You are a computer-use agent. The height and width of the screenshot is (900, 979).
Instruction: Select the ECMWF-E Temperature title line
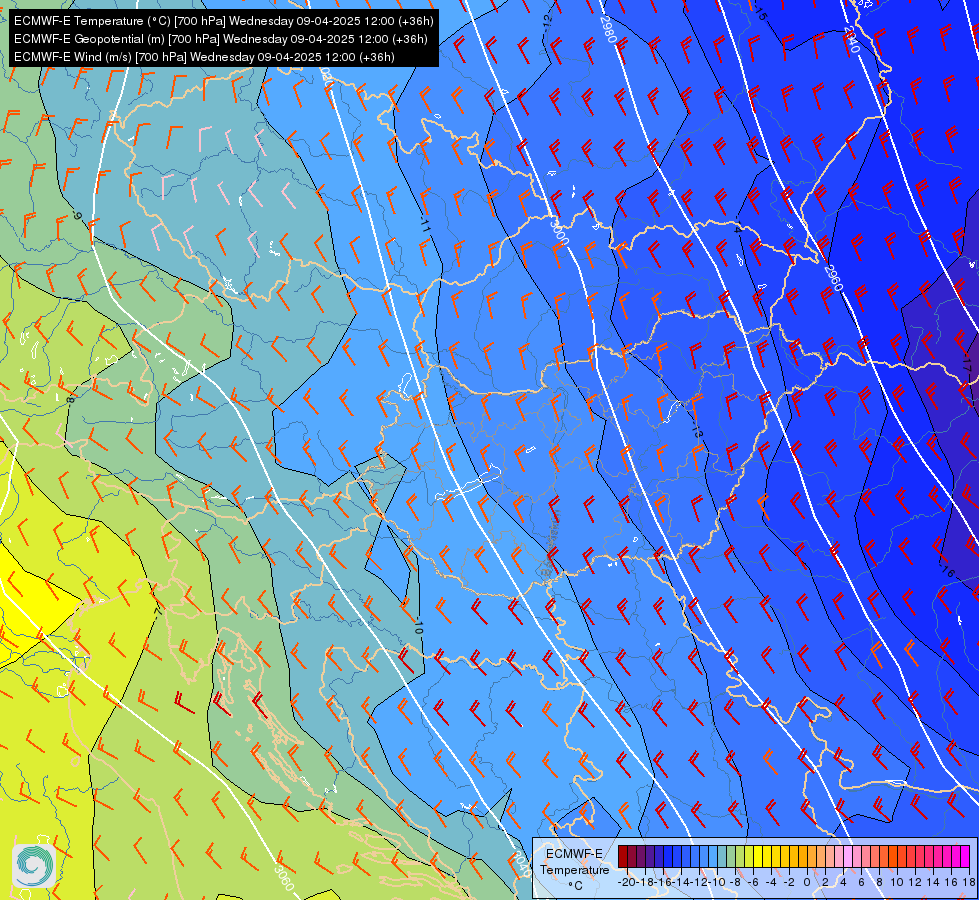224,21
